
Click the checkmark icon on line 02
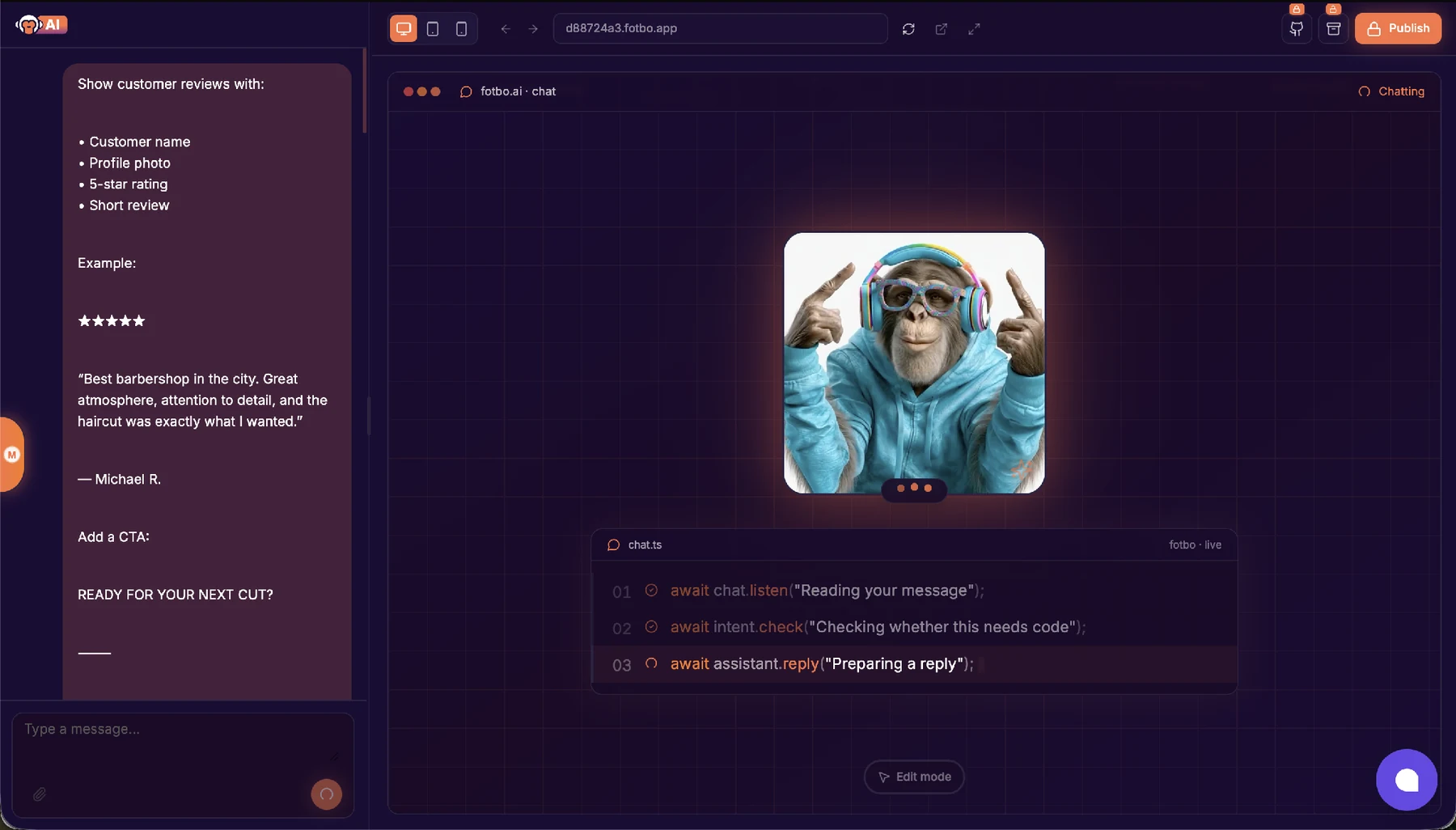coord(651,627)
